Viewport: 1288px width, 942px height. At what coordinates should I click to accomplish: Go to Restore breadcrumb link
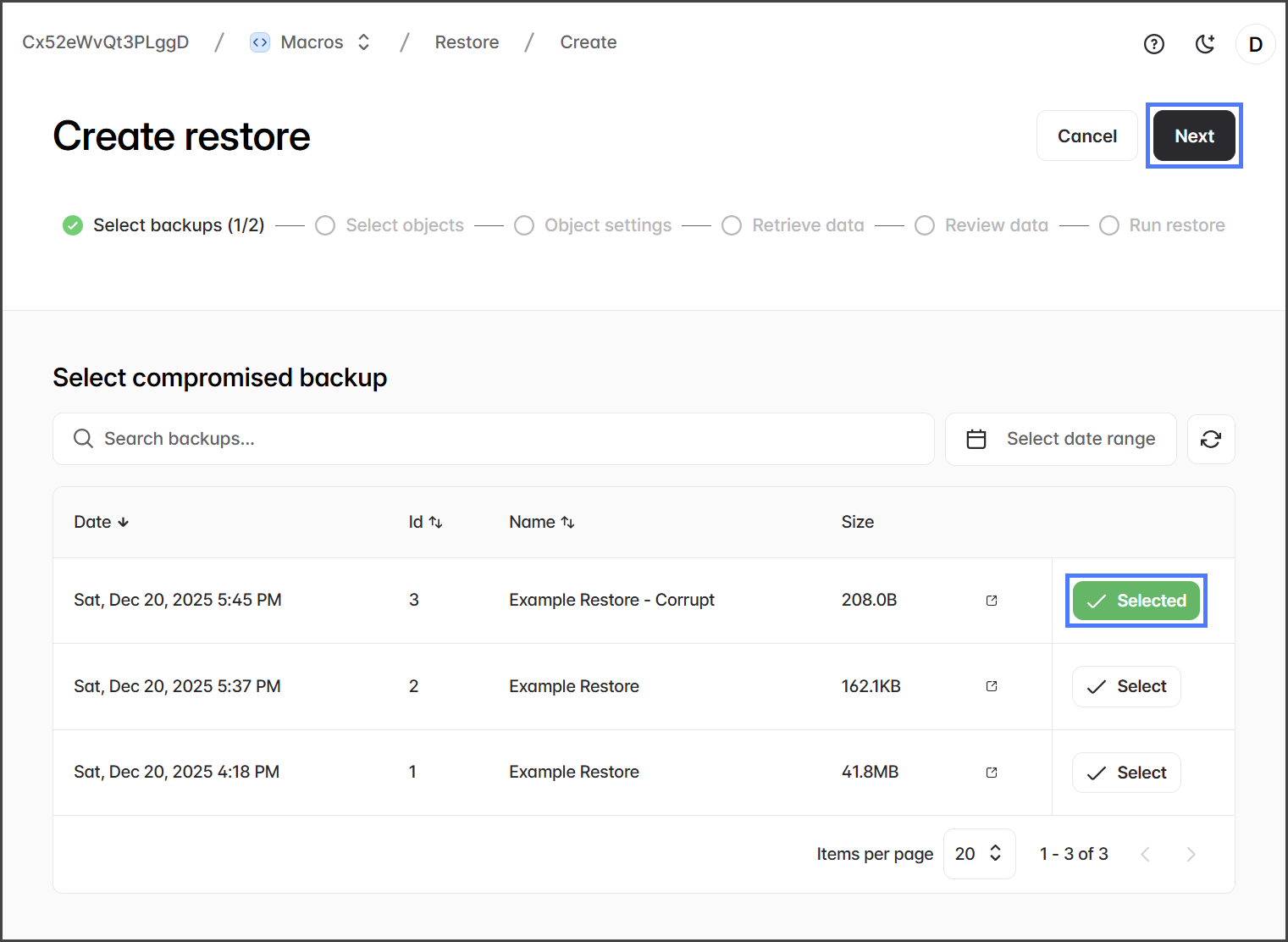(467, 42)
